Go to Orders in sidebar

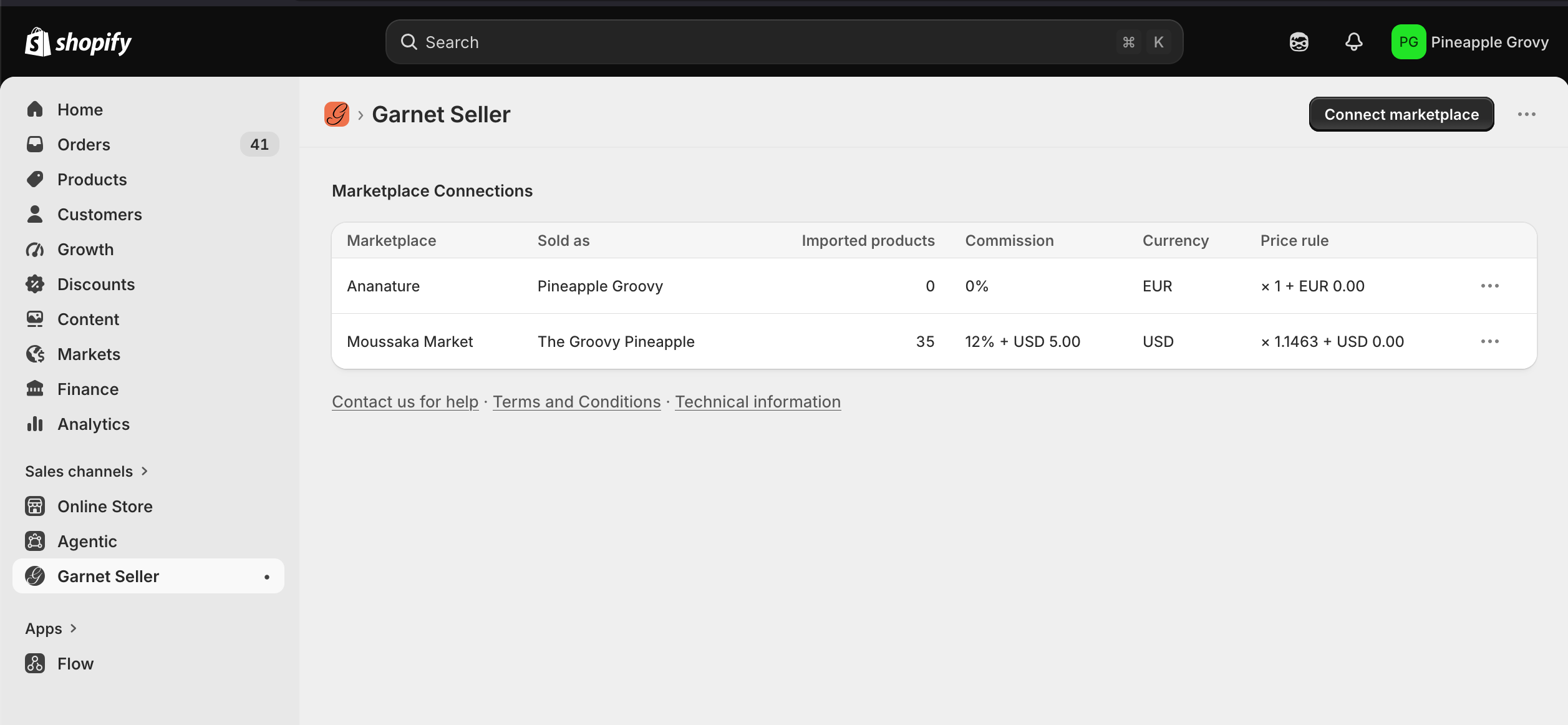pyautogui.click(x=148, y=144)
